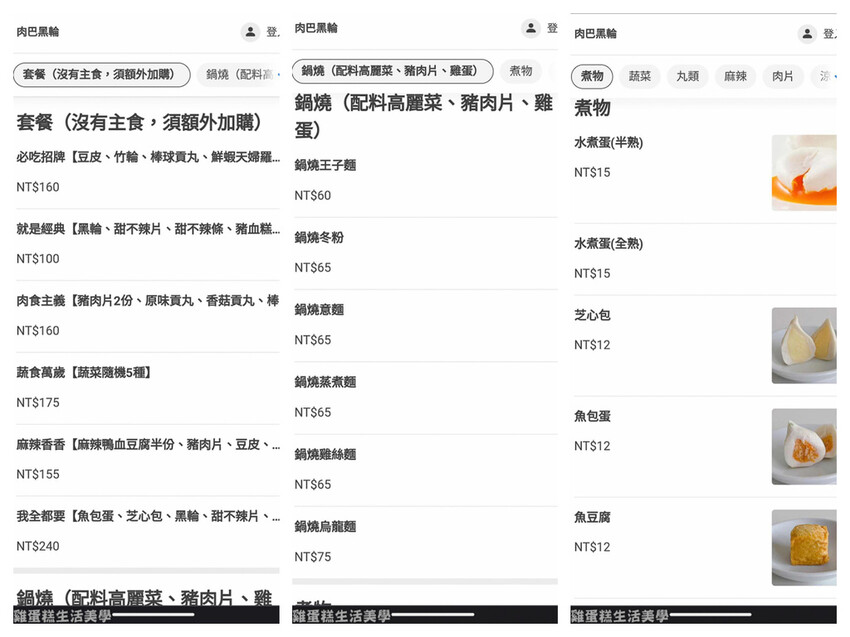
Task: Tap the account icon in the left panel
Action: [250, 32]
